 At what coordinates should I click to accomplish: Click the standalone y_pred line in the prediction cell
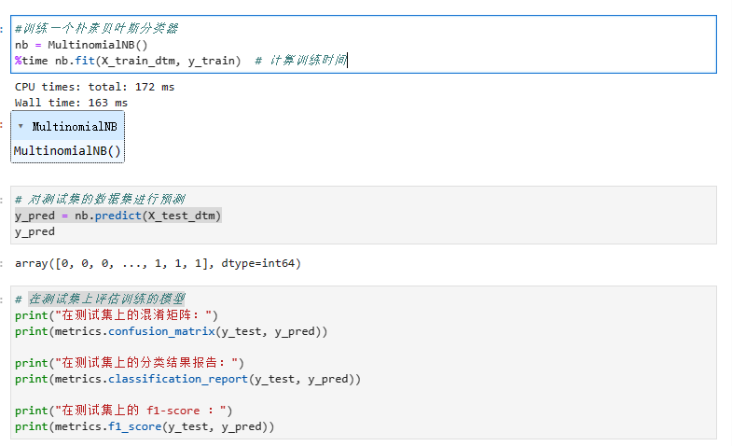coord(35,231)
